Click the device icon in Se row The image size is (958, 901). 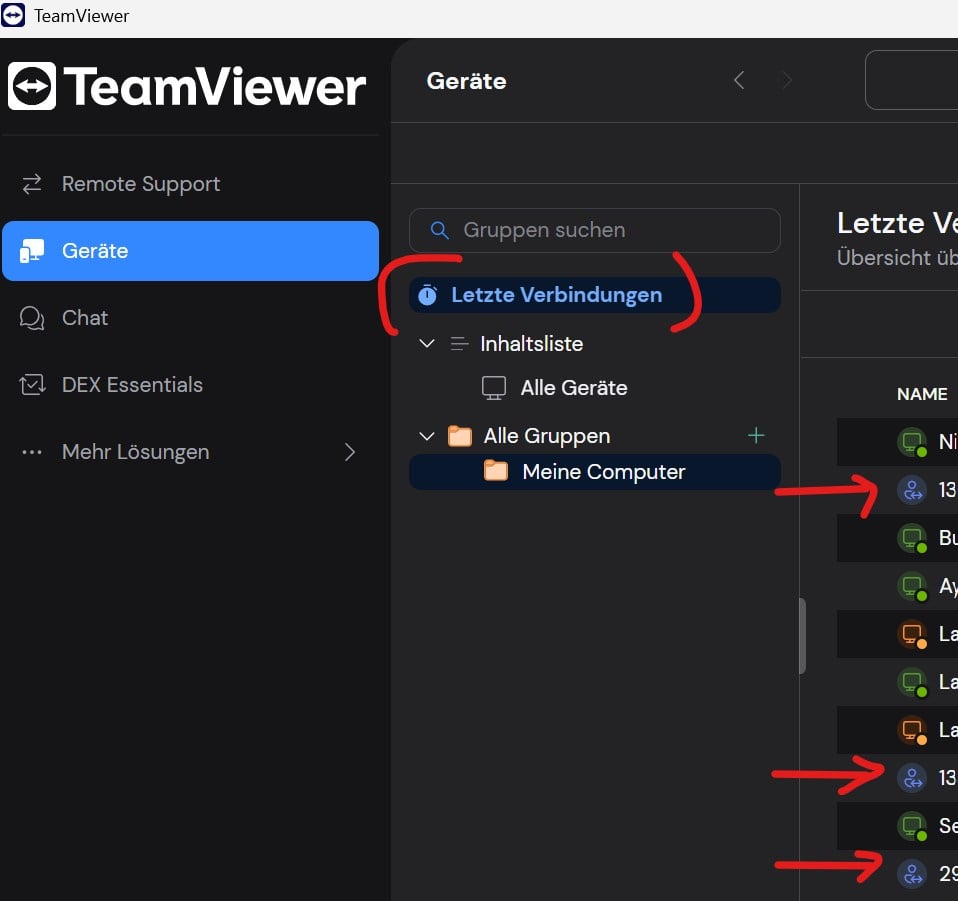tap(913, 826)
